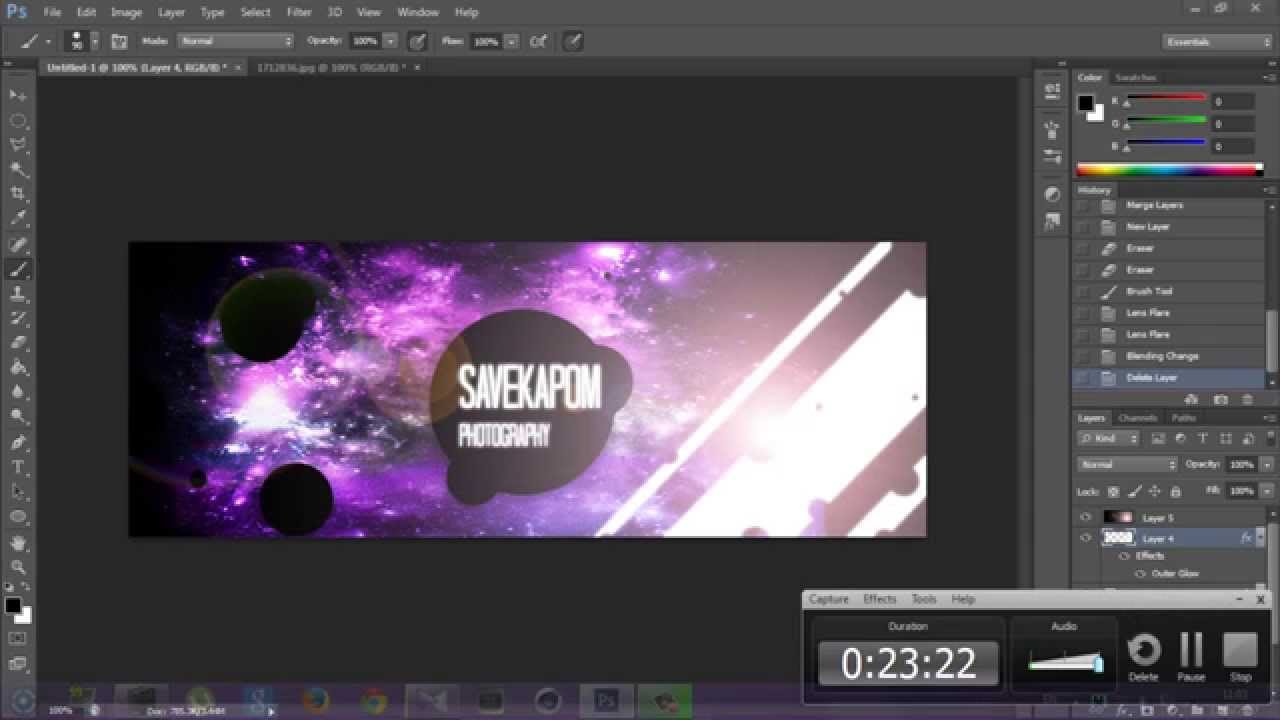1280x720 pixels.
Task: Select the Zoom tool
Action: point(18,567)
